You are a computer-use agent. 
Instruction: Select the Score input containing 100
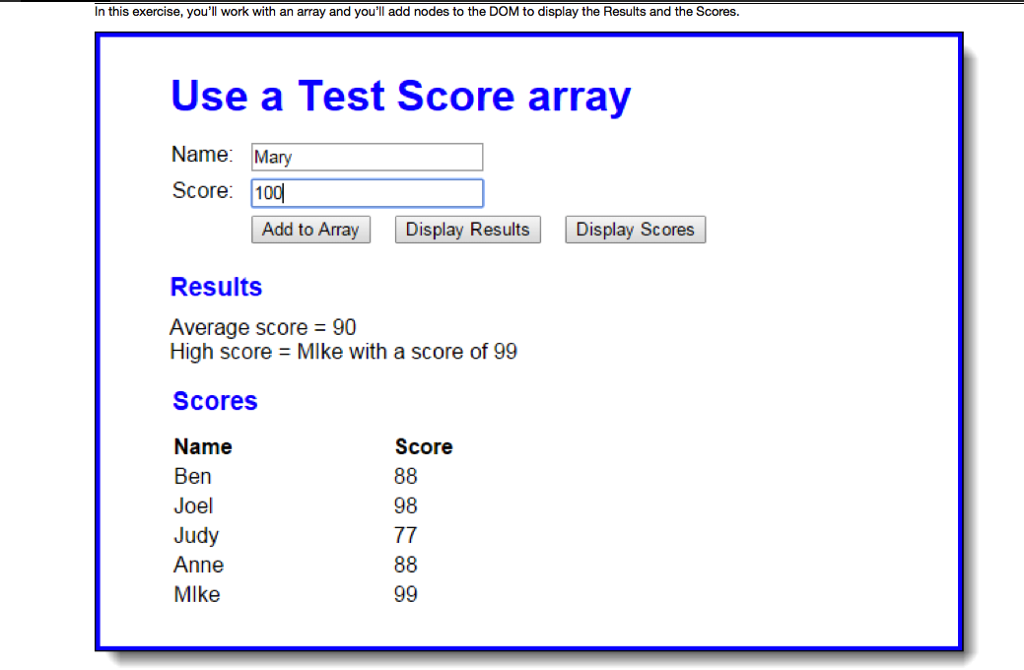366,192
